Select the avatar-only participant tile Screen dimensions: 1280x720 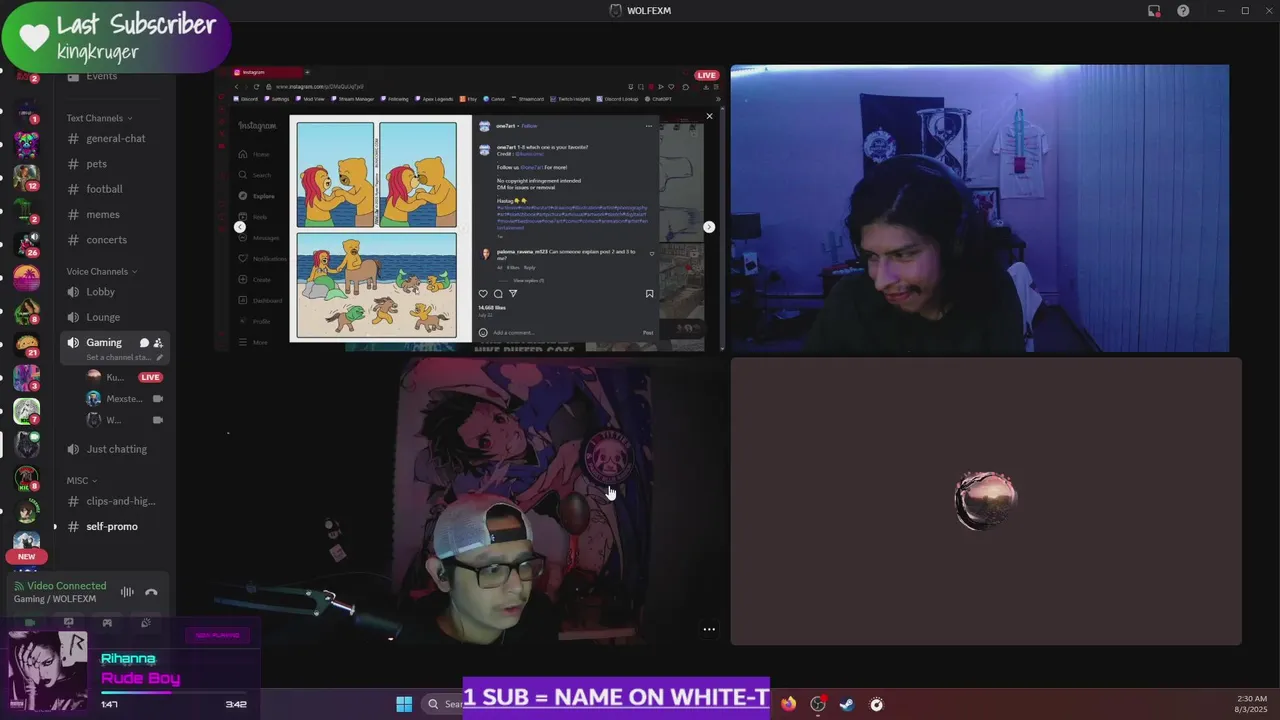(986, 501)
